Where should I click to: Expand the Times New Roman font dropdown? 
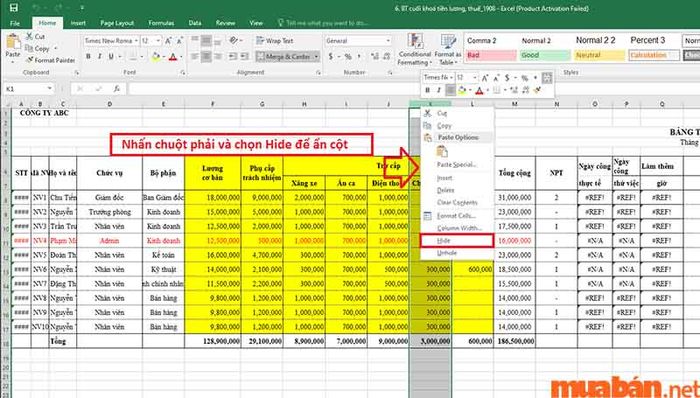135,41
